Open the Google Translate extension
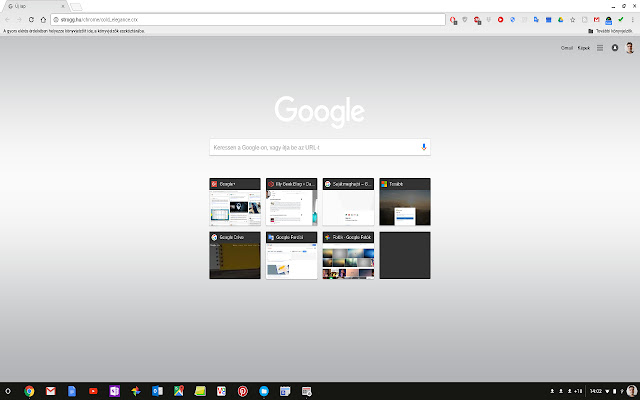The height and width of the screenshot is (400, 640). click(536, 20)
